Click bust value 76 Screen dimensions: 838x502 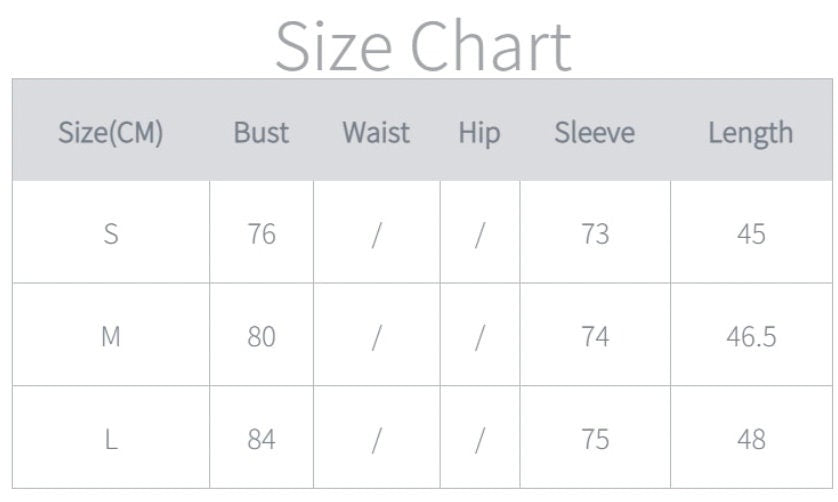[x=261, y=234]
